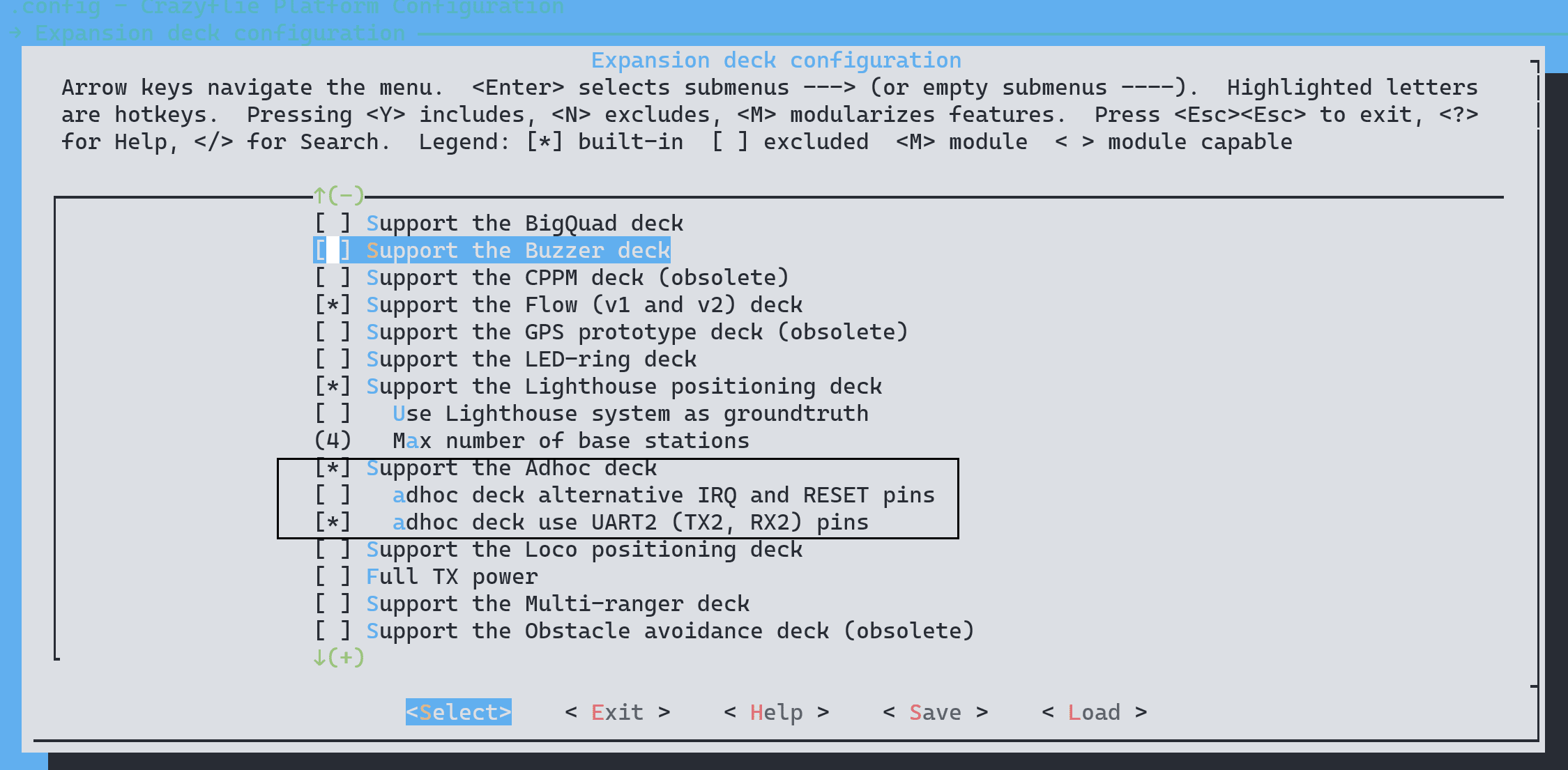Toggle the GPS prototype deck option
Screen dimensions: 1568x770
coord(611,332)
